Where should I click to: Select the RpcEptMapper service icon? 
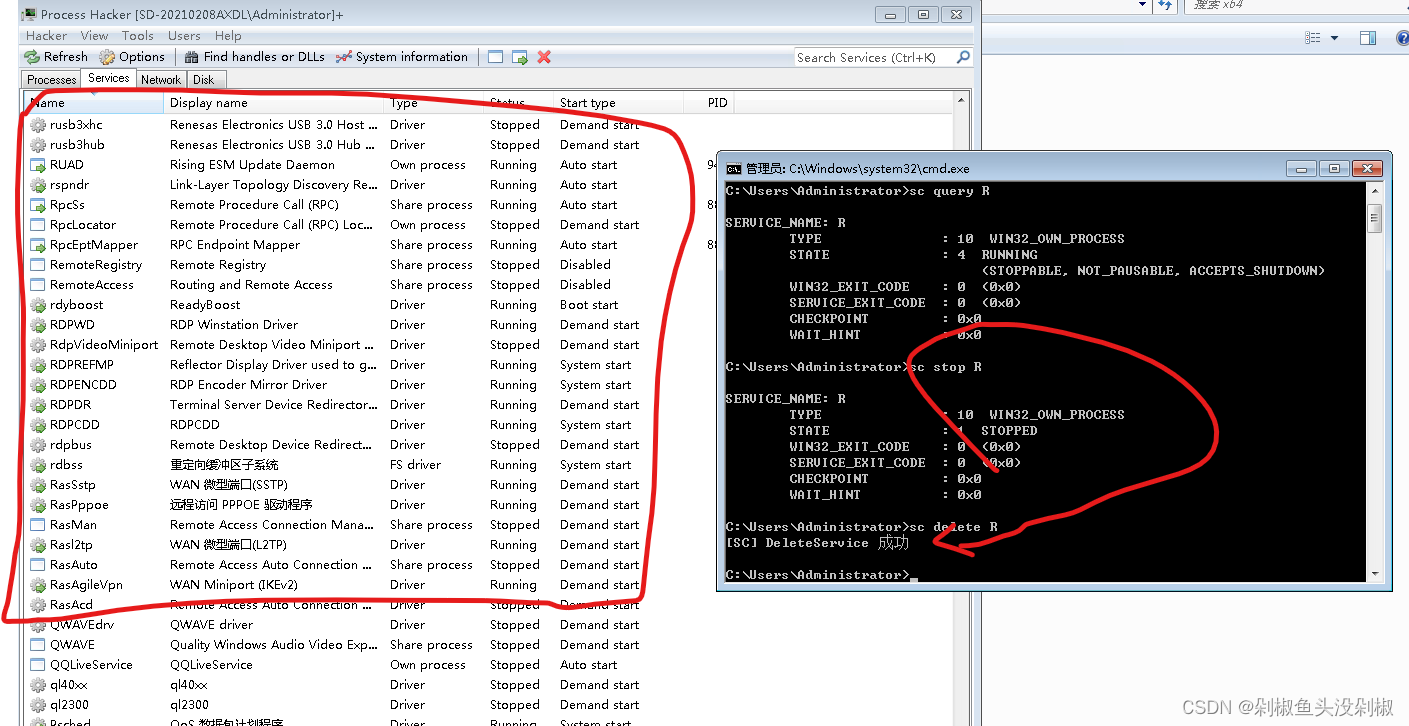pyautogui.click(x=38, y=245)
